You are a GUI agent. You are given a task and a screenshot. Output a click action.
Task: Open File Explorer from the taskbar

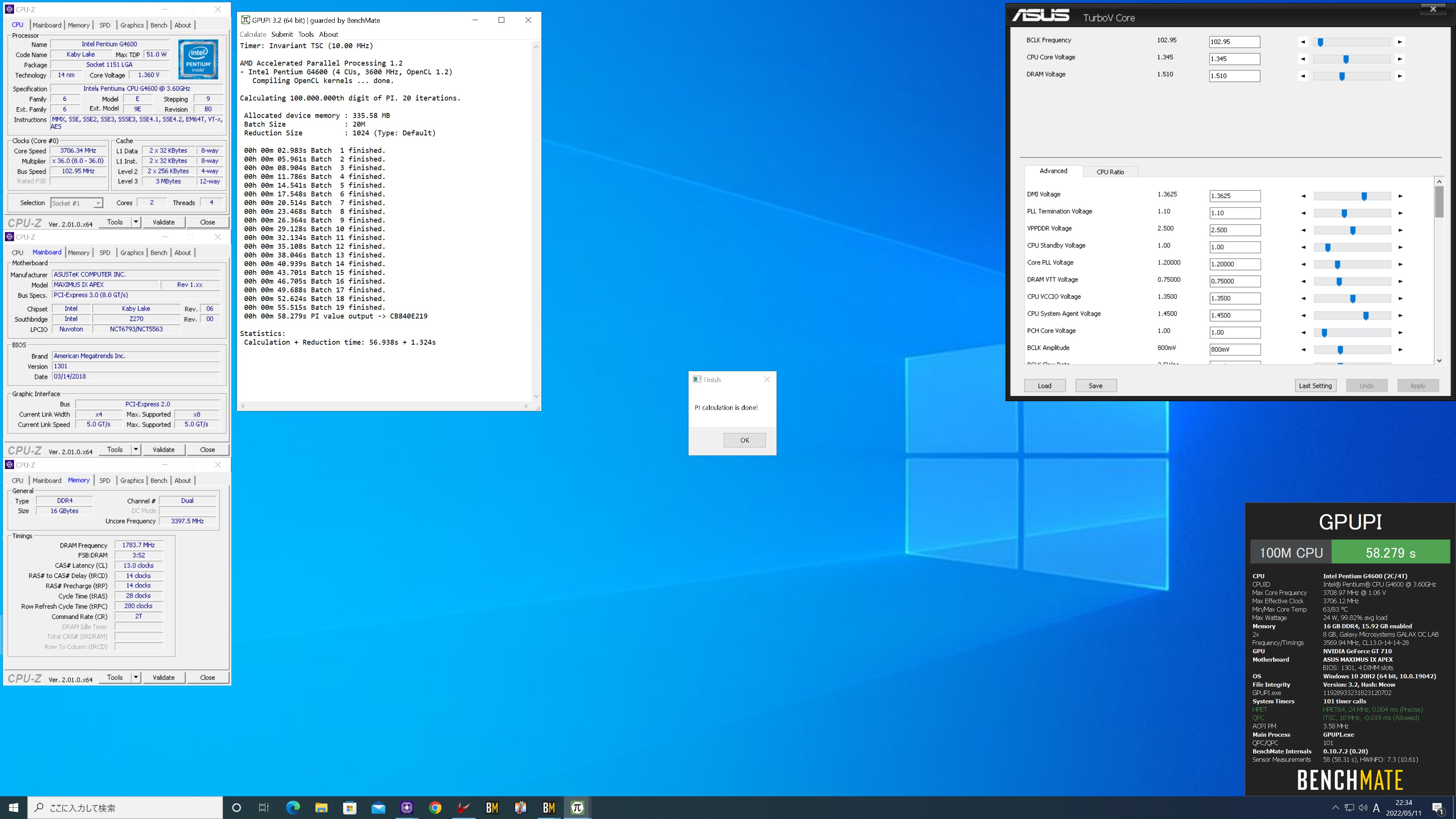click(321, 808)
